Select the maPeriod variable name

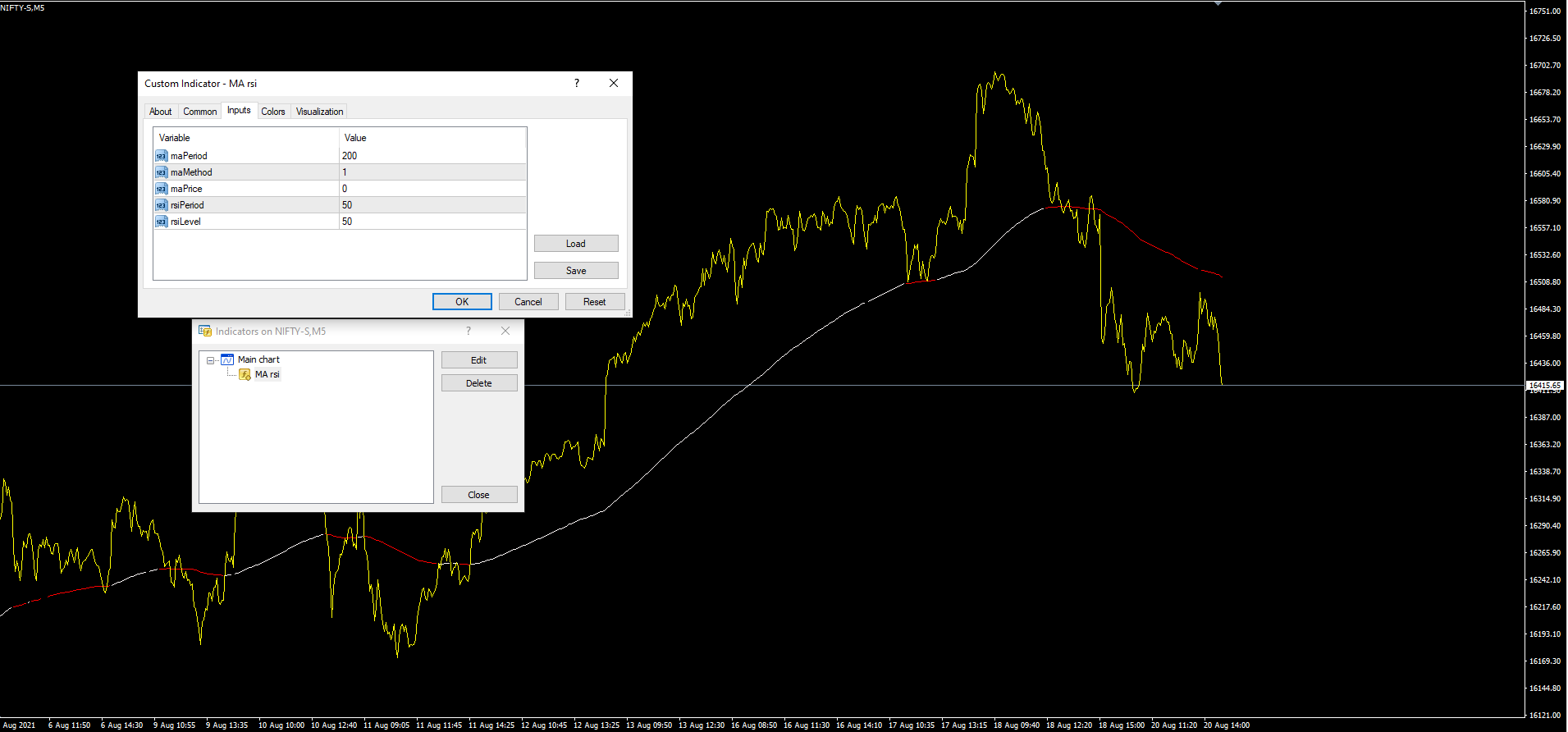click(189, 156)
